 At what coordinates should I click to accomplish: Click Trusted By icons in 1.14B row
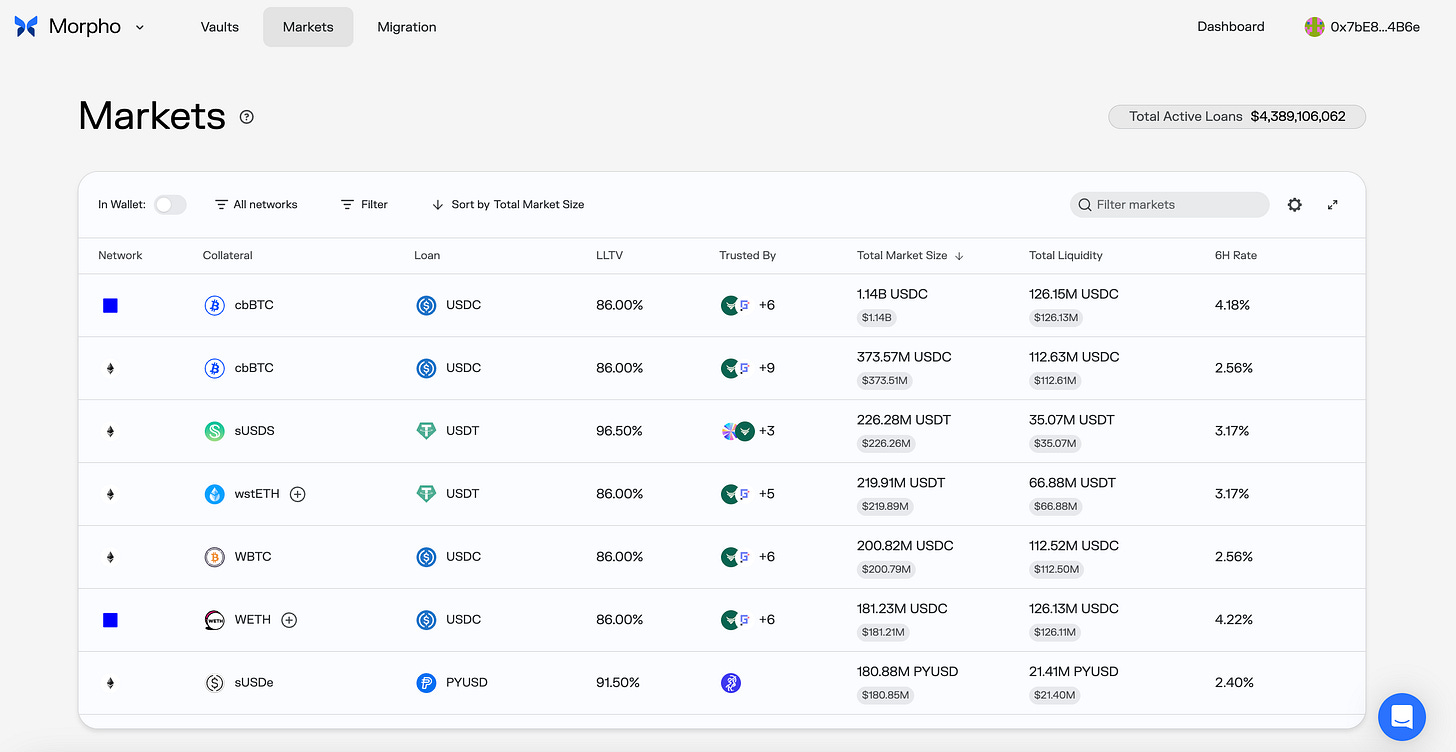pos(736,305)
